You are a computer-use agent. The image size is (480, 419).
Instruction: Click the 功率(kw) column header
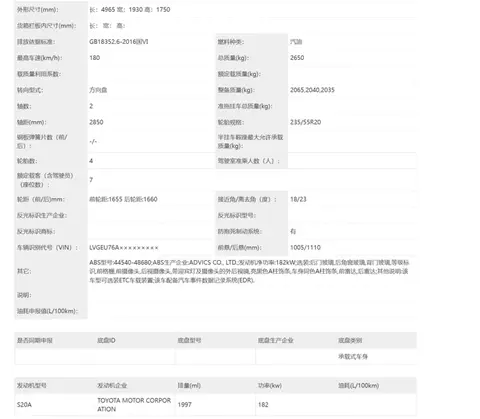click(x=270, y=385)
